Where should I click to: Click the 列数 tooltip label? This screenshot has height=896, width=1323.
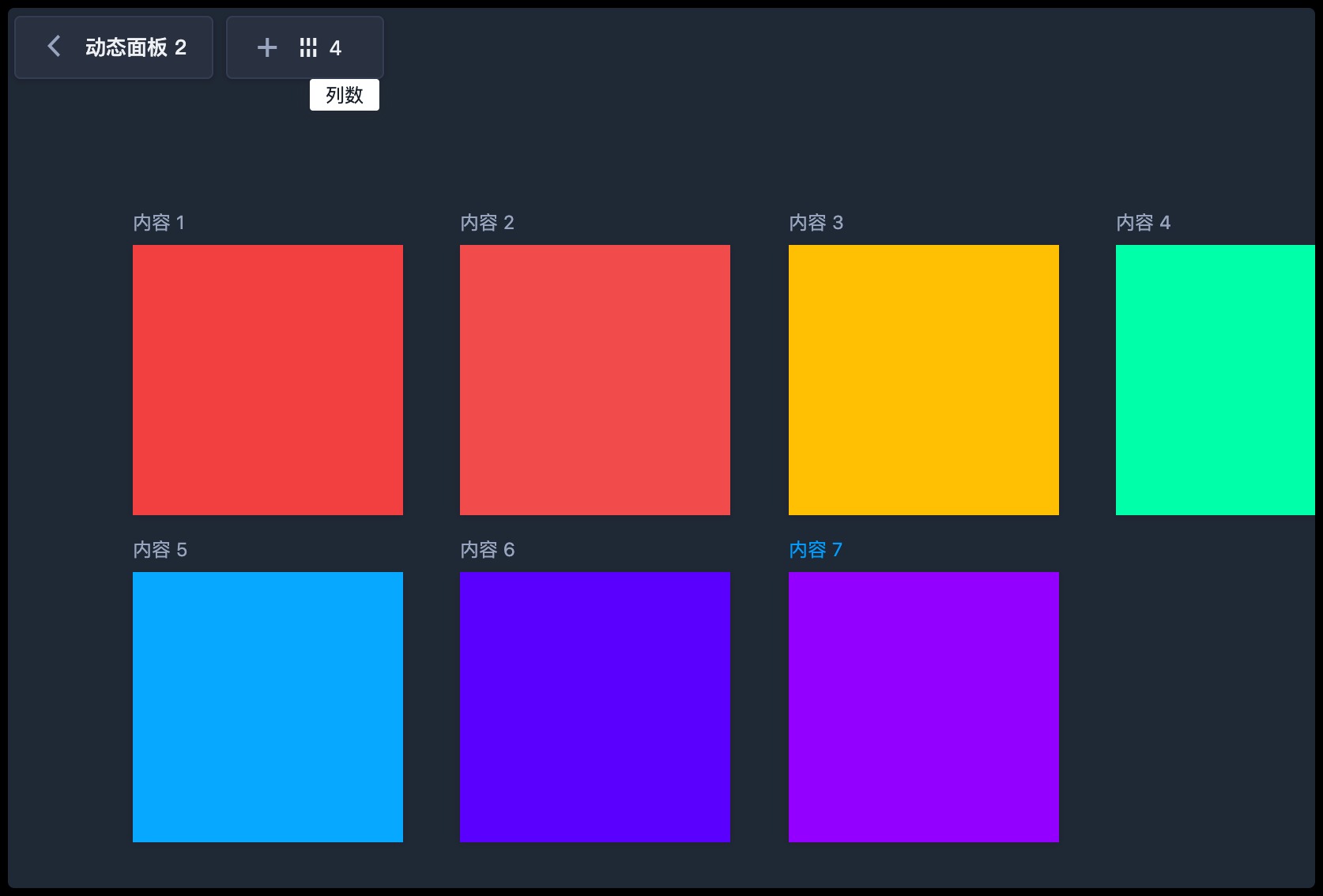click(x=345, y=96)
